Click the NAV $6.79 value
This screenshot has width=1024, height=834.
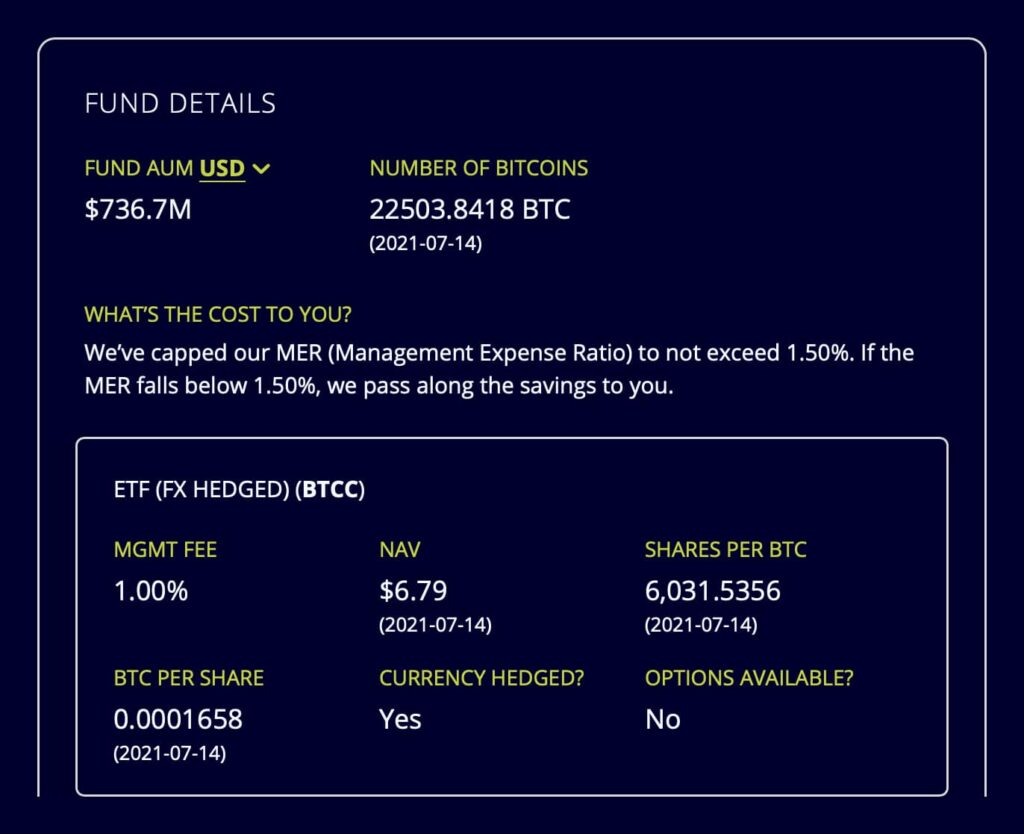pos(413,591)
